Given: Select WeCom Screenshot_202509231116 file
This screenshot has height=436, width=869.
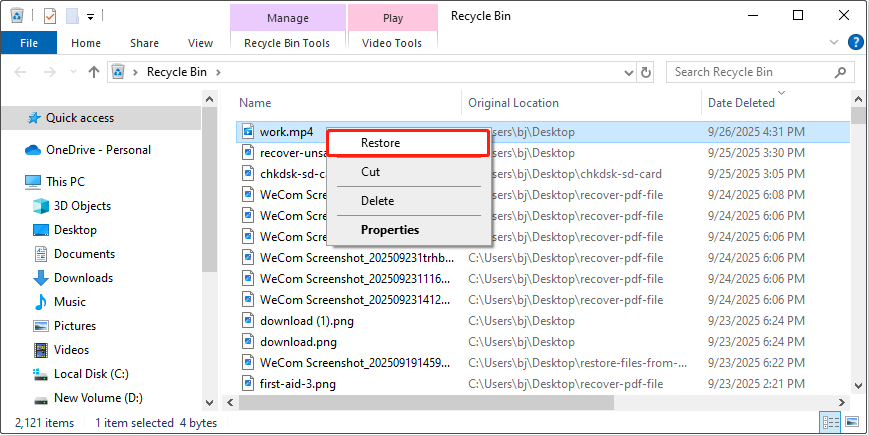Looking at the screenshot, I should 355,279.
